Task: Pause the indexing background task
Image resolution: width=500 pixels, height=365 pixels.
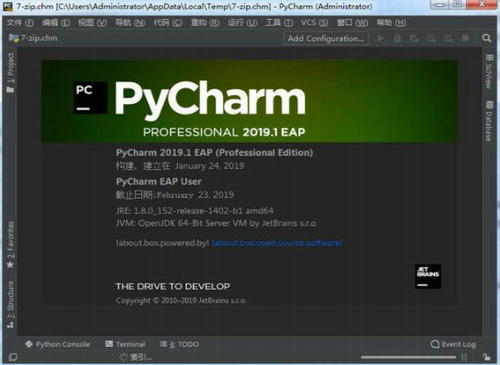Action: pos(464,357)
